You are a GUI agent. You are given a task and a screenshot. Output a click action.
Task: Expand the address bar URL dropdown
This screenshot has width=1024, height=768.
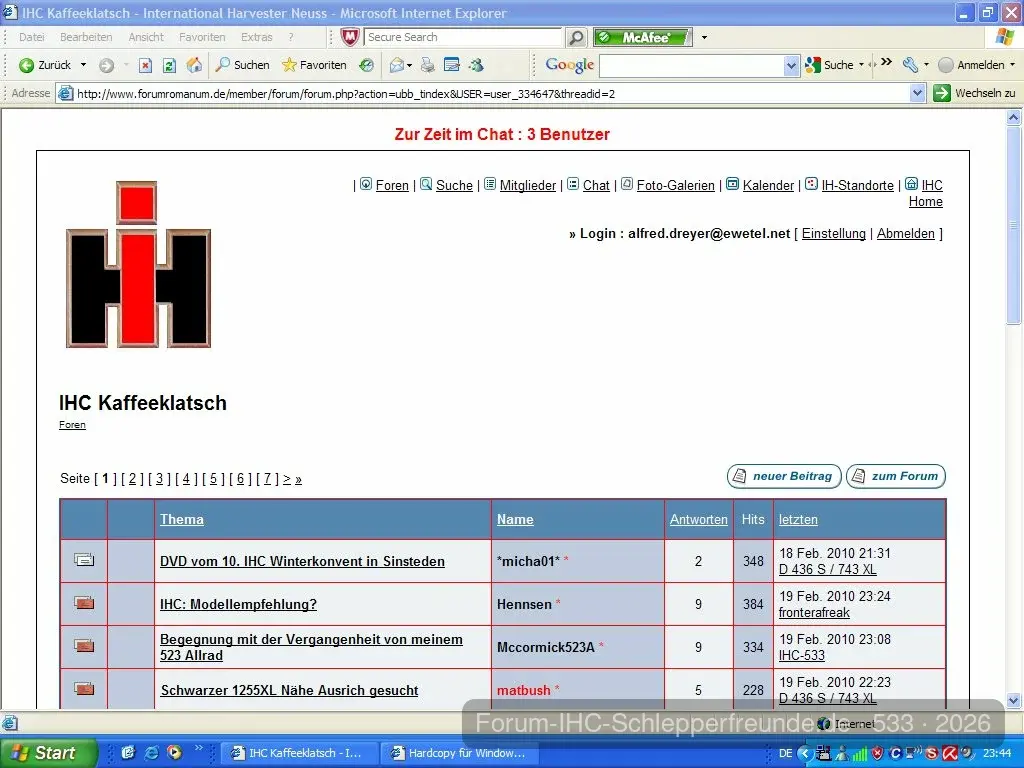point(917,93)
